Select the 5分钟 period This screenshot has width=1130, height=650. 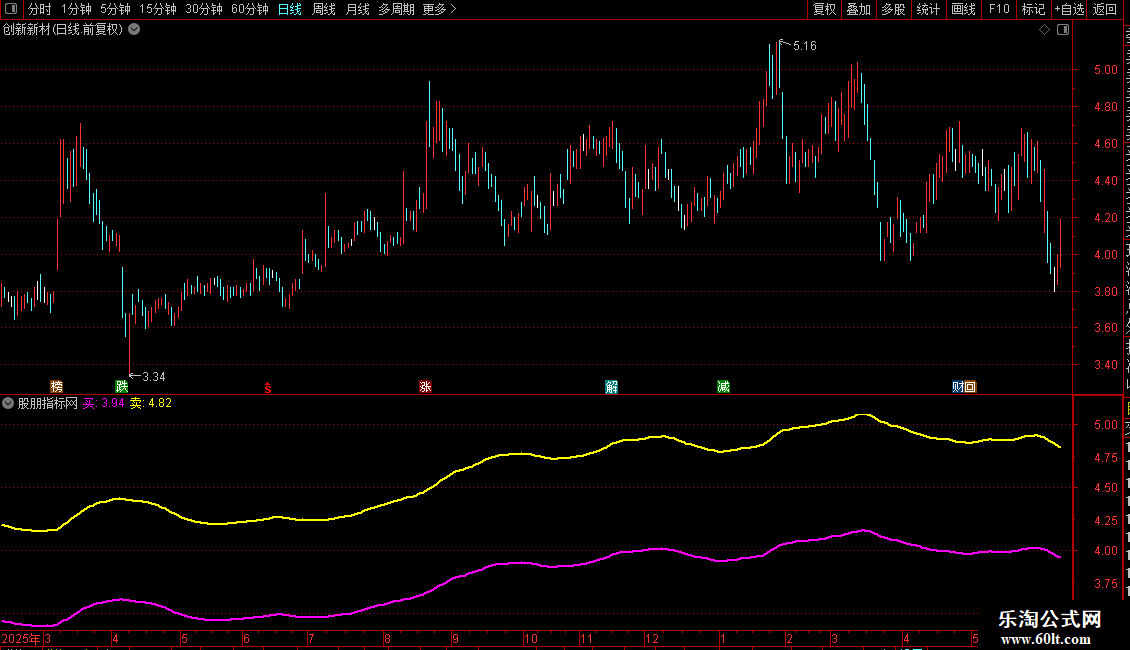click(115, 9)
